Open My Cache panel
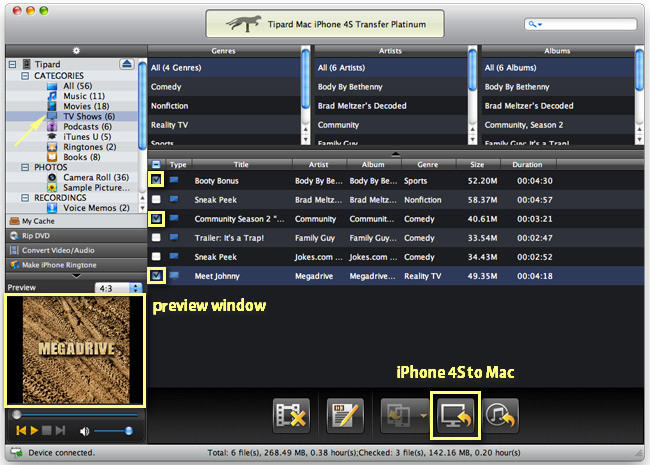 [76, 221]
